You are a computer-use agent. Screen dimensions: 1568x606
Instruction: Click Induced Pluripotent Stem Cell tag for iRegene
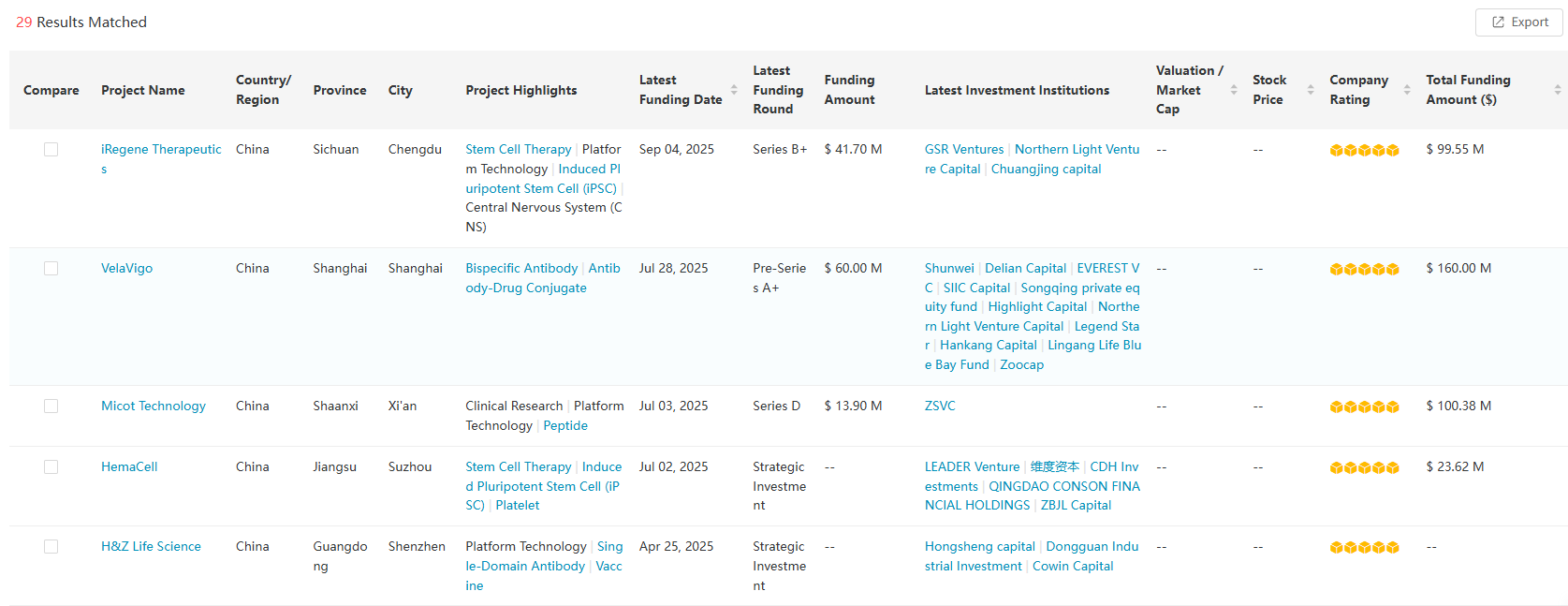tap(543, 179)
